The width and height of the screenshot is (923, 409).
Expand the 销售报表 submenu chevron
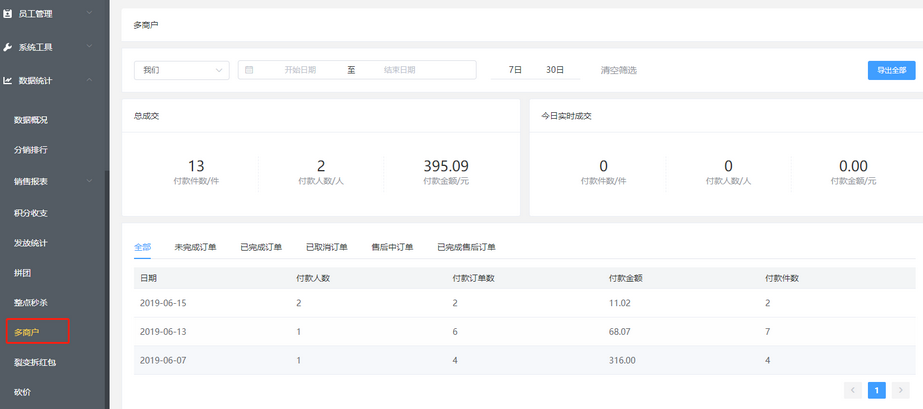point(90,182)
